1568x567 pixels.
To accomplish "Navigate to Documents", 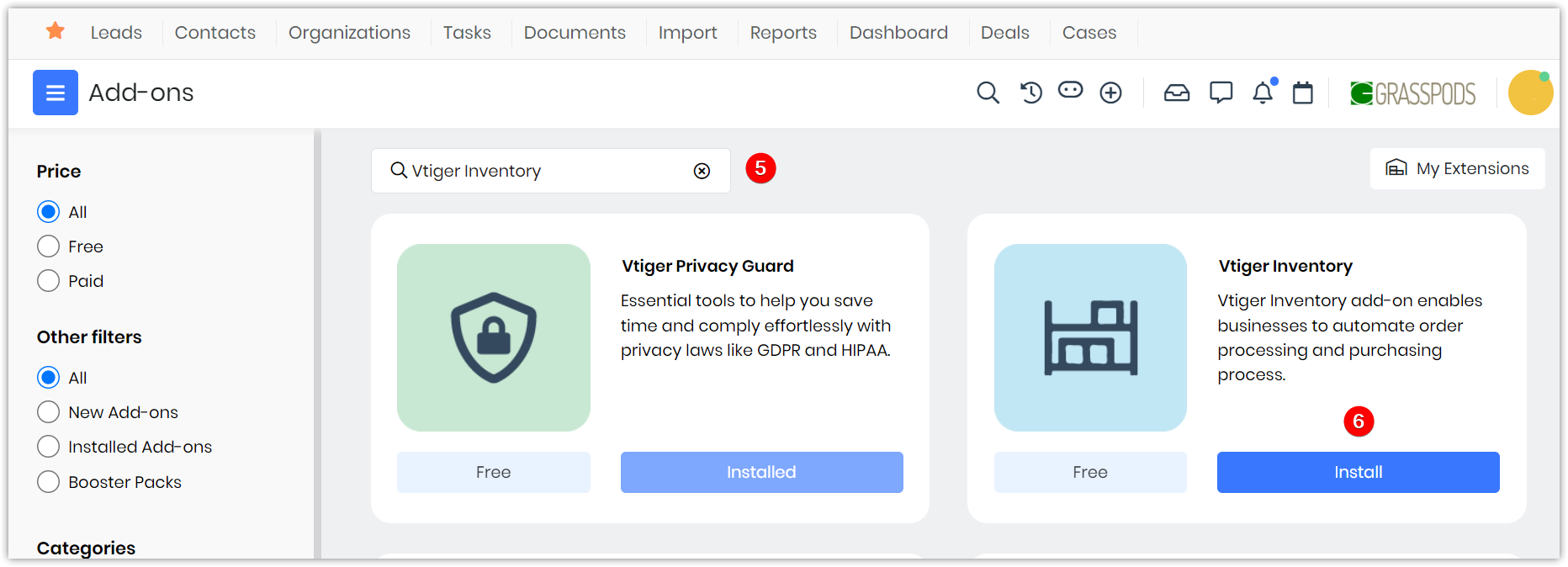I will pos(575,32).
